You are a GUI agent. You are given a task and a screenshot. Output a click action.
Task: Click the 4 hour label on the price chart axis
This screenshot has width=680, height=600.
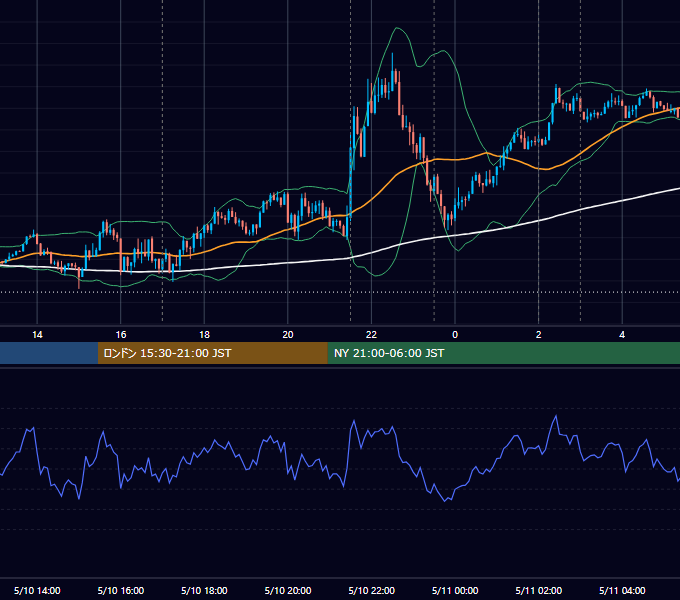pos(622,335)
